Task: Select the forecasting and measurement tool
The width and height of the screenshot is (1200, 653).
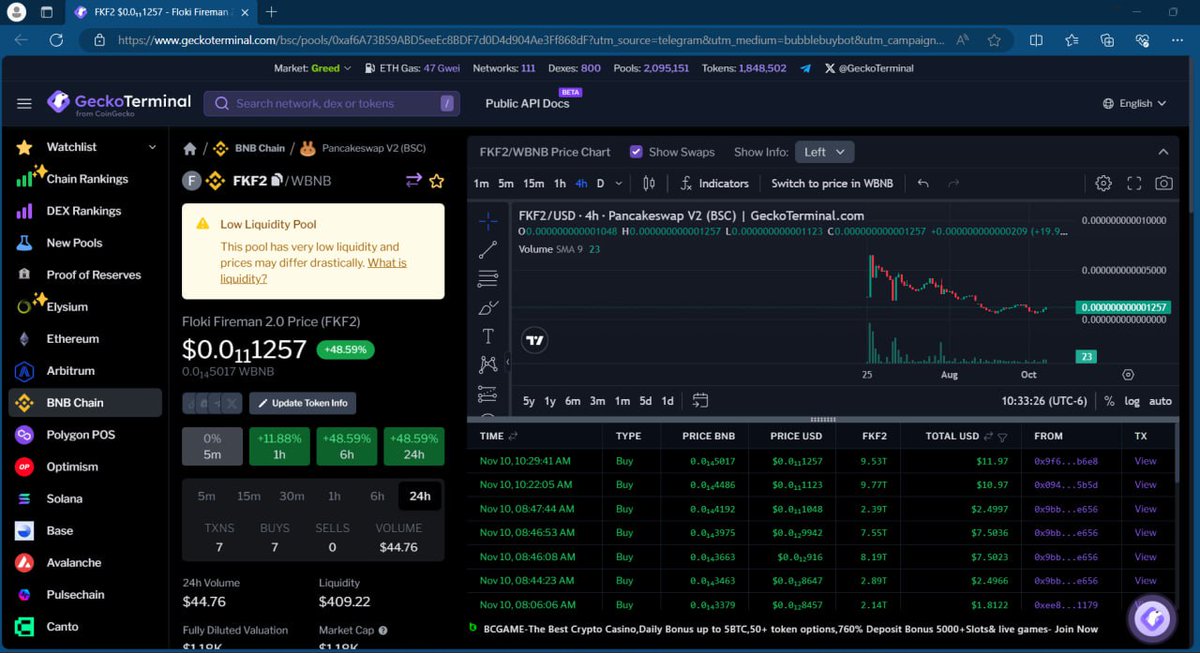Action: coord(488,393)
